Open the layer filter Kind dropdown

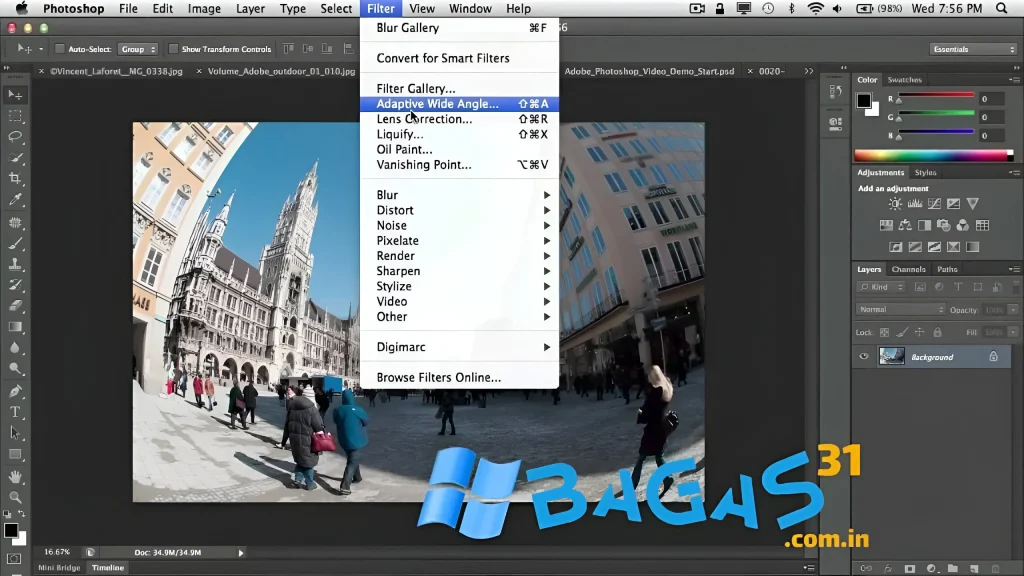point(880,287)
